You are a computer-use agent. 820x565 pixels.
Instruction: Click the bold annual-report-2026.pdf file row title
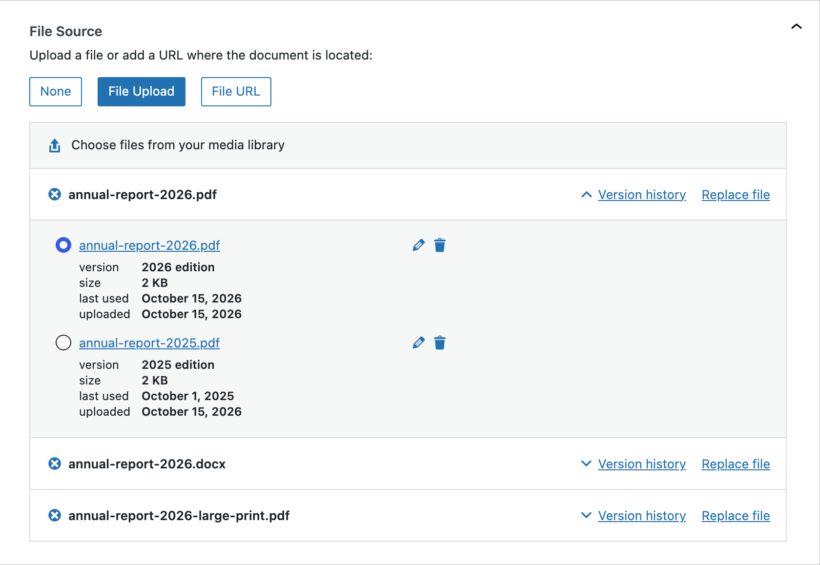[x=142, y=195]
